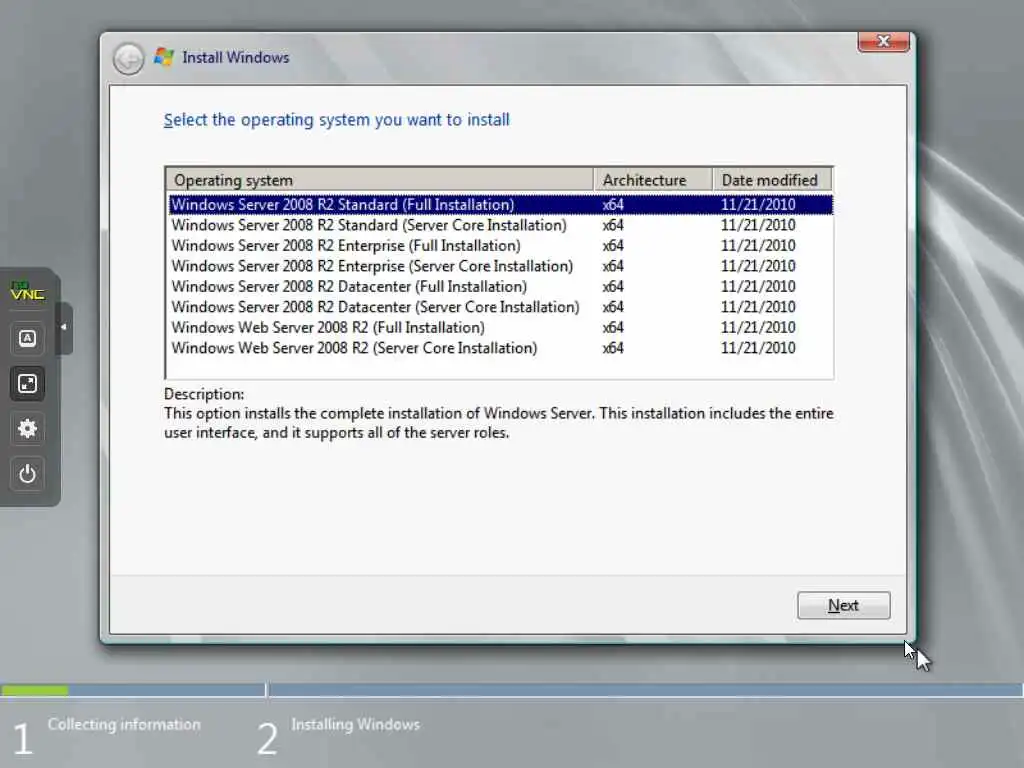Select Windows Server 2008 R2 Datacenter (Server Core Installation)
This screenshot has height=768, width=1024.
500,307
